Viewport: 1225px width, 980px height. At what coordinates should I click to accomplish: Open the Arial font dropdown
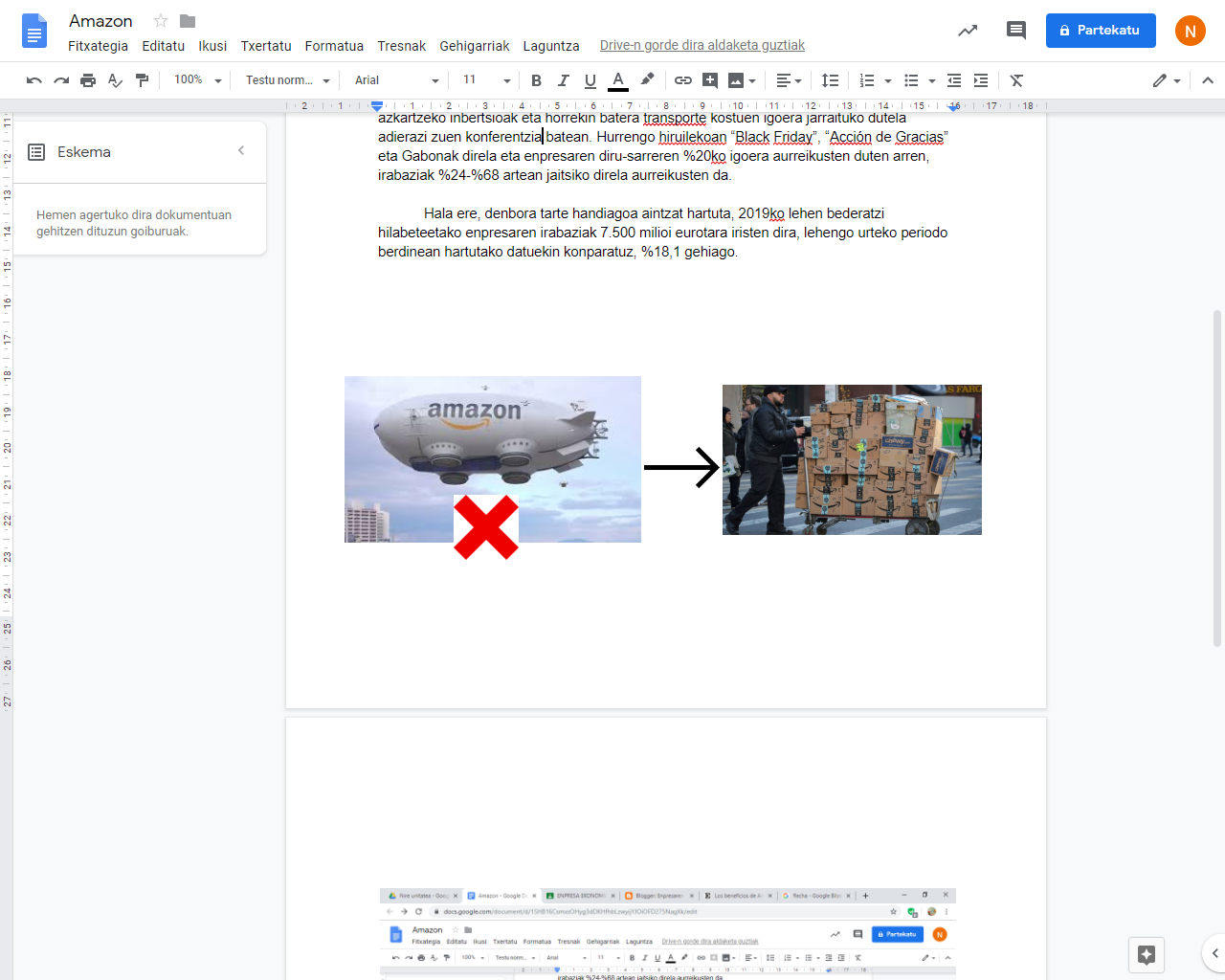pyautogui.click(x=396, y=80)
